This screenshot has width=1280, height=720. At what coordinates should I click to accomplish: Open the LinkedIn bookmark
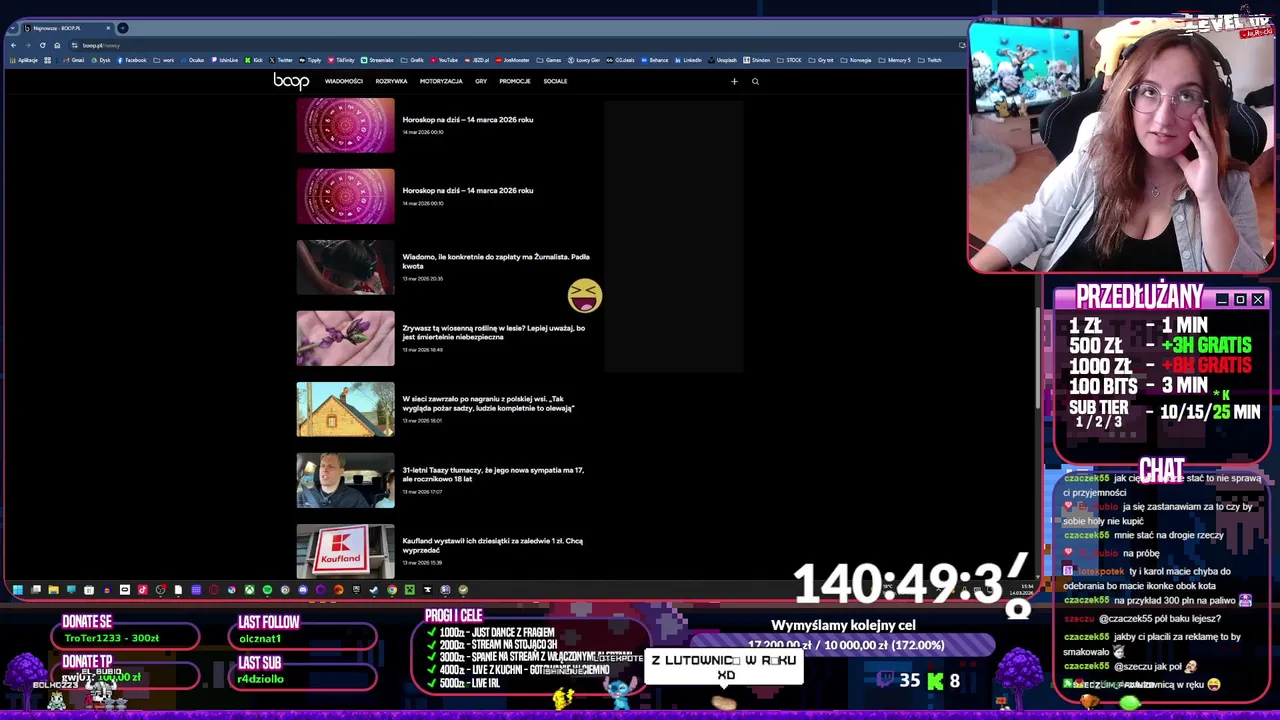(688, 60)
